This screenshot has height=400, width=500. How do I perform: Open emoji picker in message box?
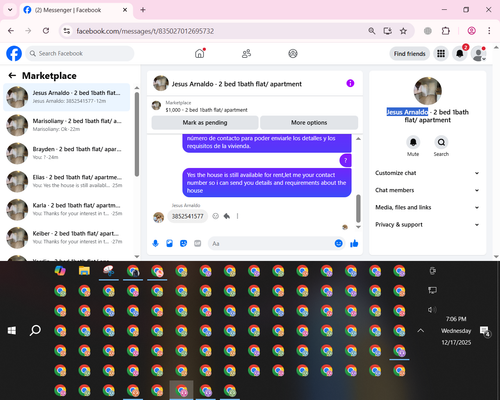click(x=338, y=244)
